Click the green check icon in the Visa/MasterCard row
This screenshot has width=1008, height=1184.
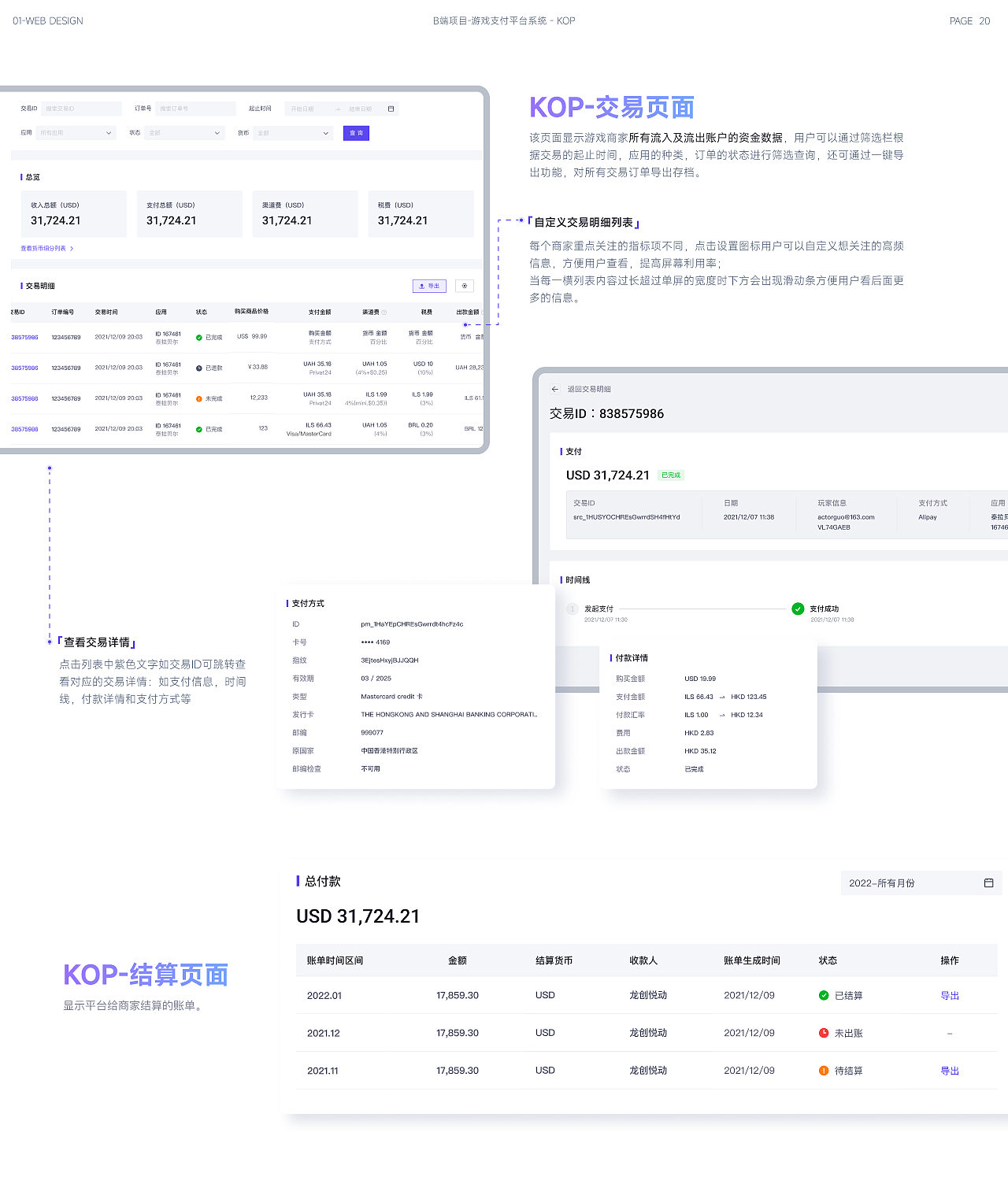point(199,429)
